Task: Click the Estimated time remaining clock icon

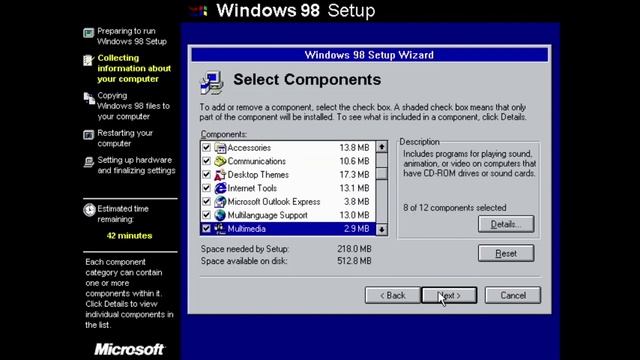Action: click(x=89, y=210)
